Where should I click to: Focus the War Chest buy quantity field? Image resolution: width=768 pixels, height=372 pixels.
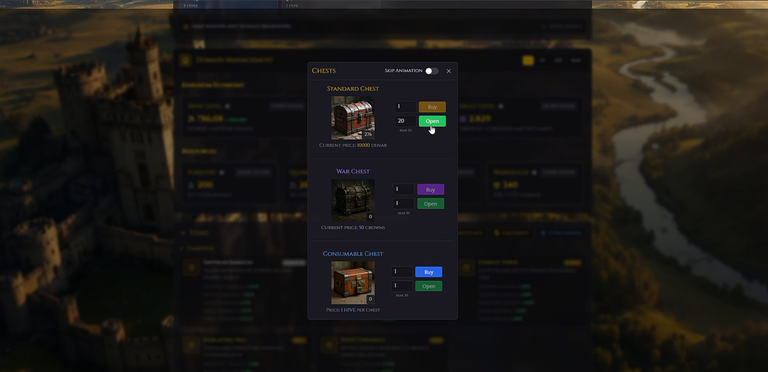click(x=404, y=189)
